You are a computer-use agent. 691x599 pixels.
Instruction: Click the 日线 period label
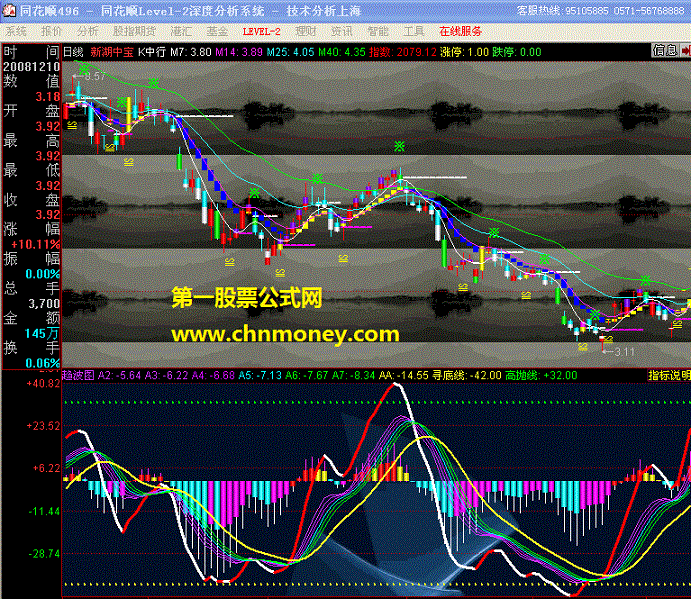(x=73, y=52)
